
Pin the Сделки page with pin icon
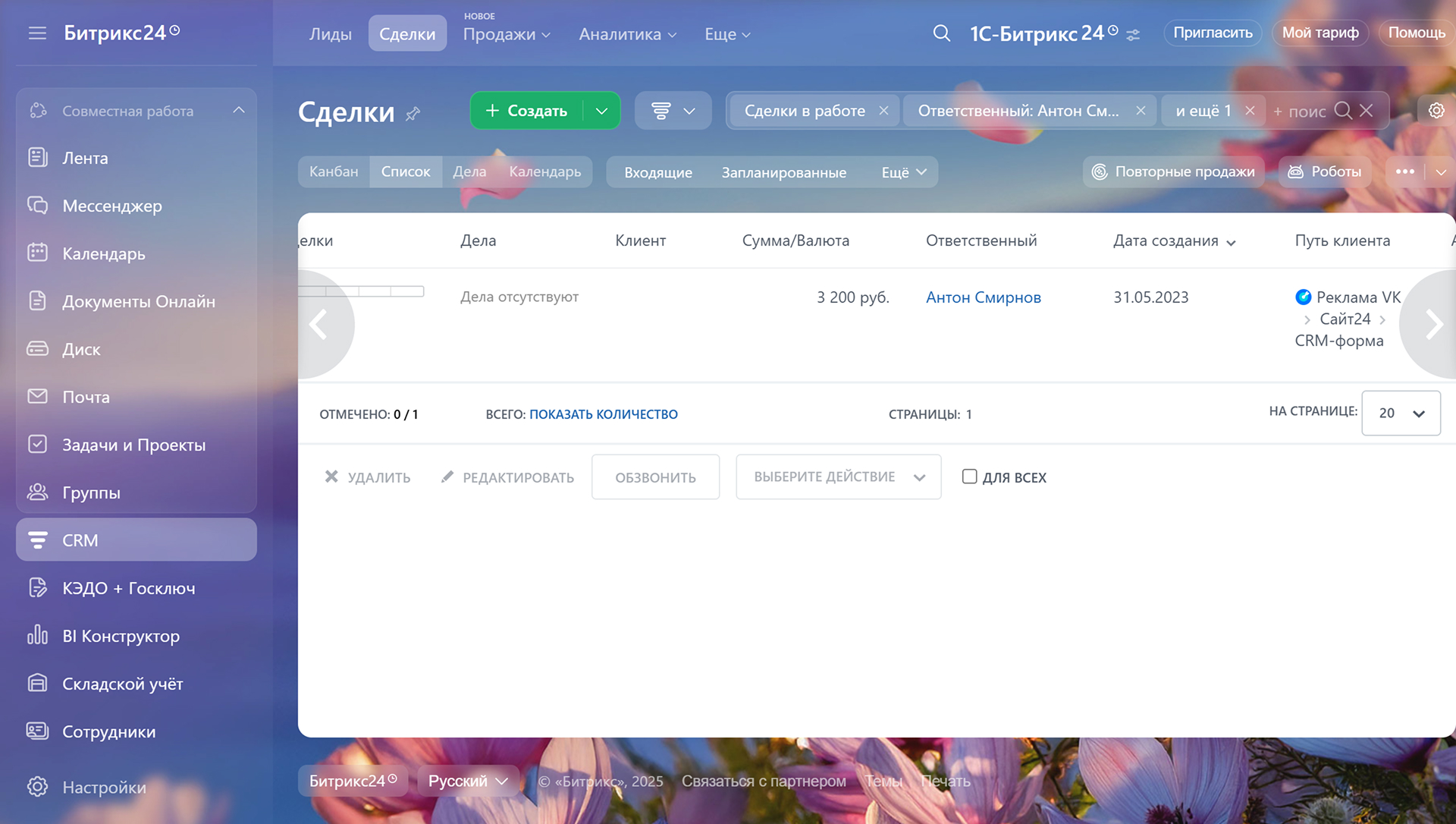tap(413, 114)
